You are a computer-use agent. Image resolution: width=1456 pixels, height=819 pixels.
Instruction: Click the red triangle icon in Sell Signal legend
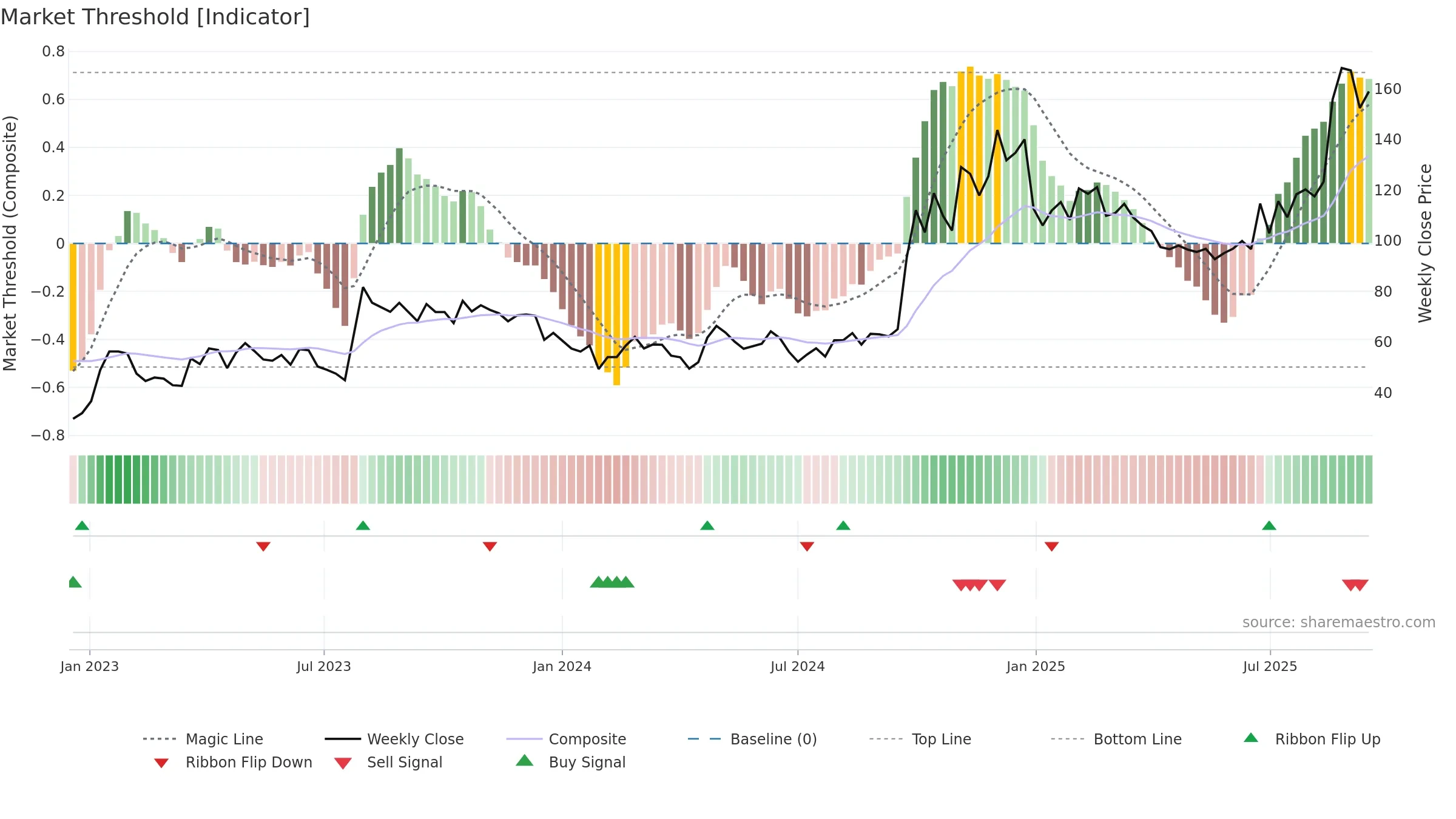pos(343,763)
